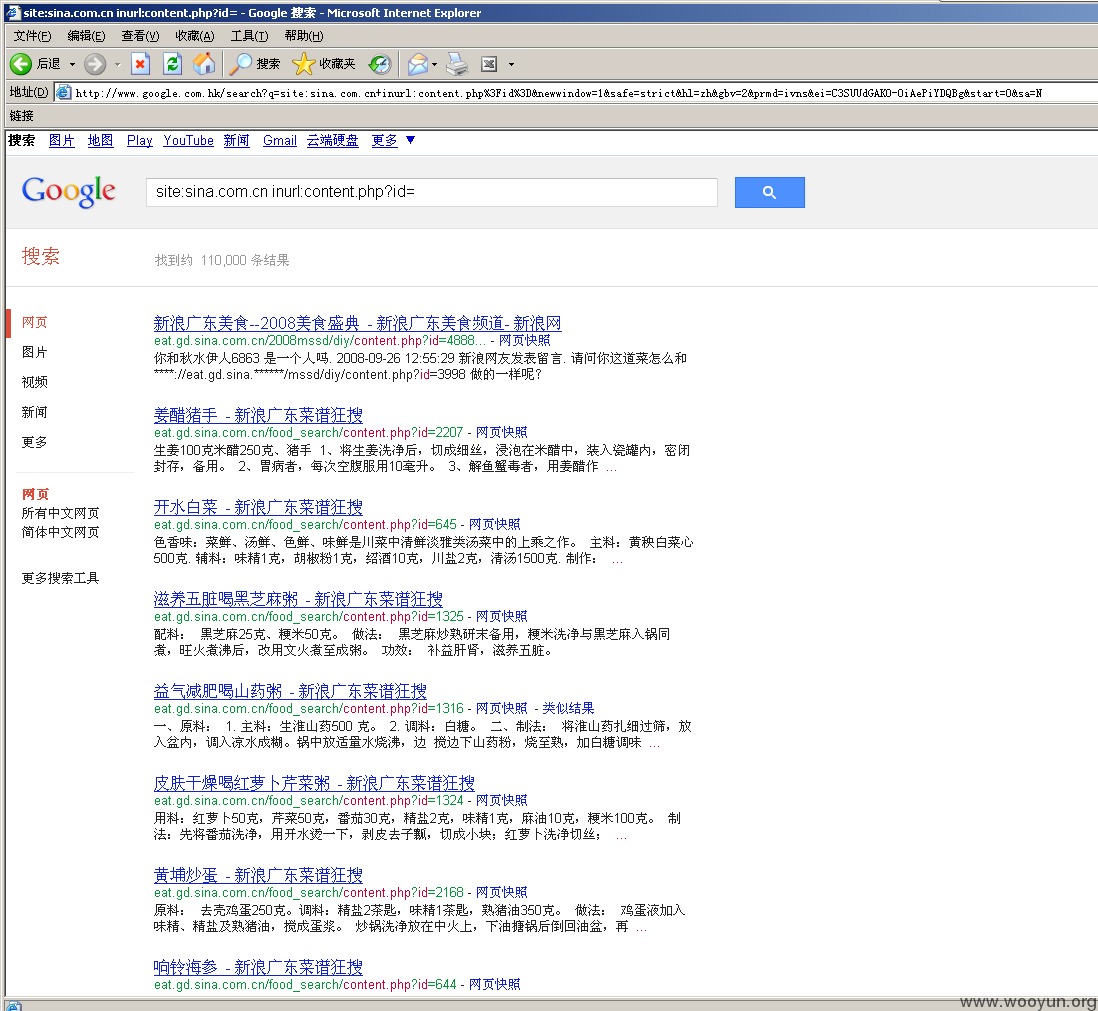
Task: Click the 新闻 link in the top bar
Action: [x=237, y=140]
